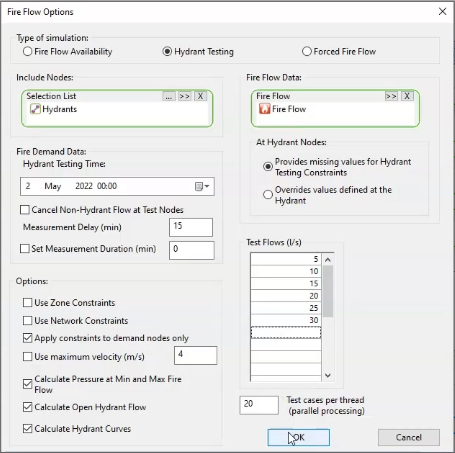Image resolution: width=455 pixels, height=453 pixels.
Task: Select Forced Fire Flow simulation type
Action: click(x=307, y=51)
